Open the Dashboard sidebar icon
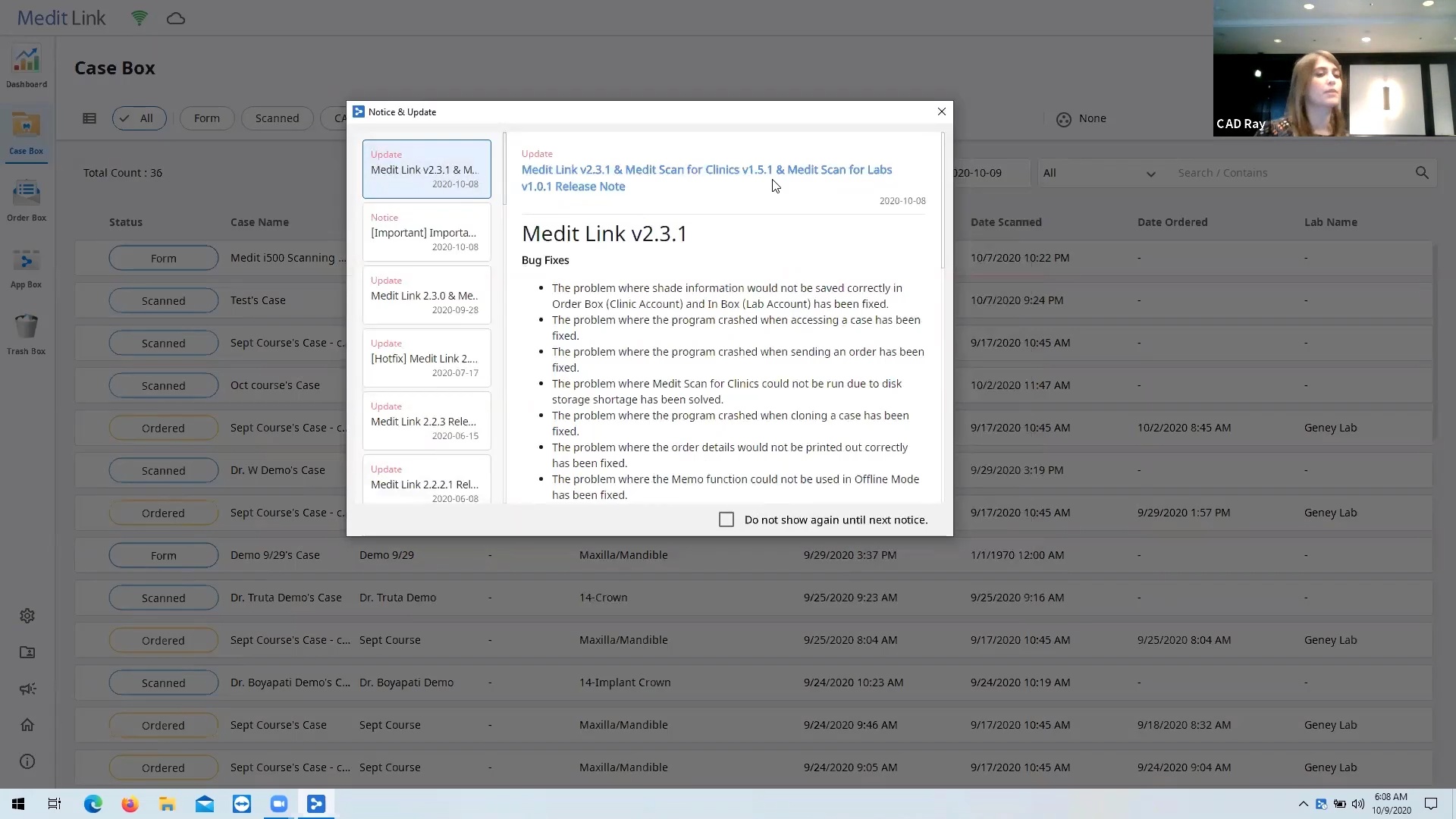Viewport: 1456px width, 819px height. [27, 67]
